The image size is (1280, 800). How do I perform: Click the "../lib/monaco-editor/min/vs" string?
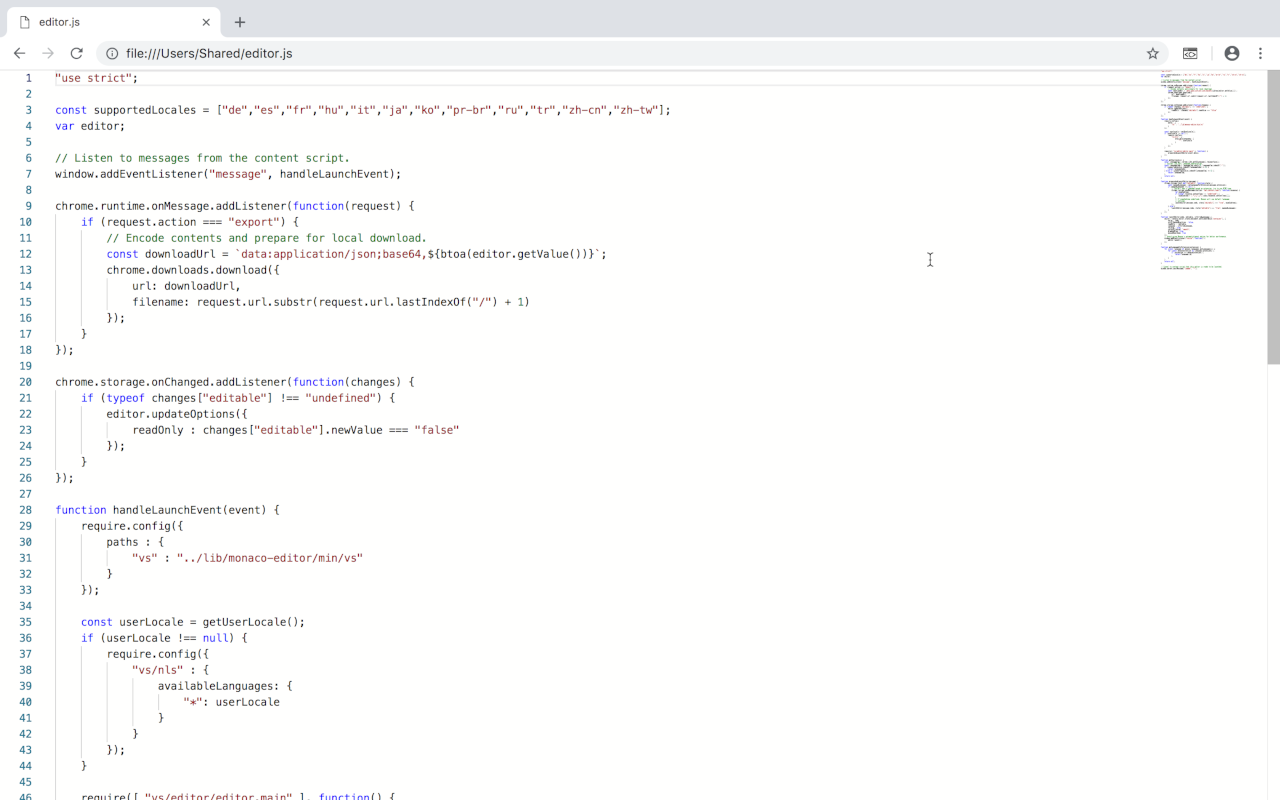point(270,558)
